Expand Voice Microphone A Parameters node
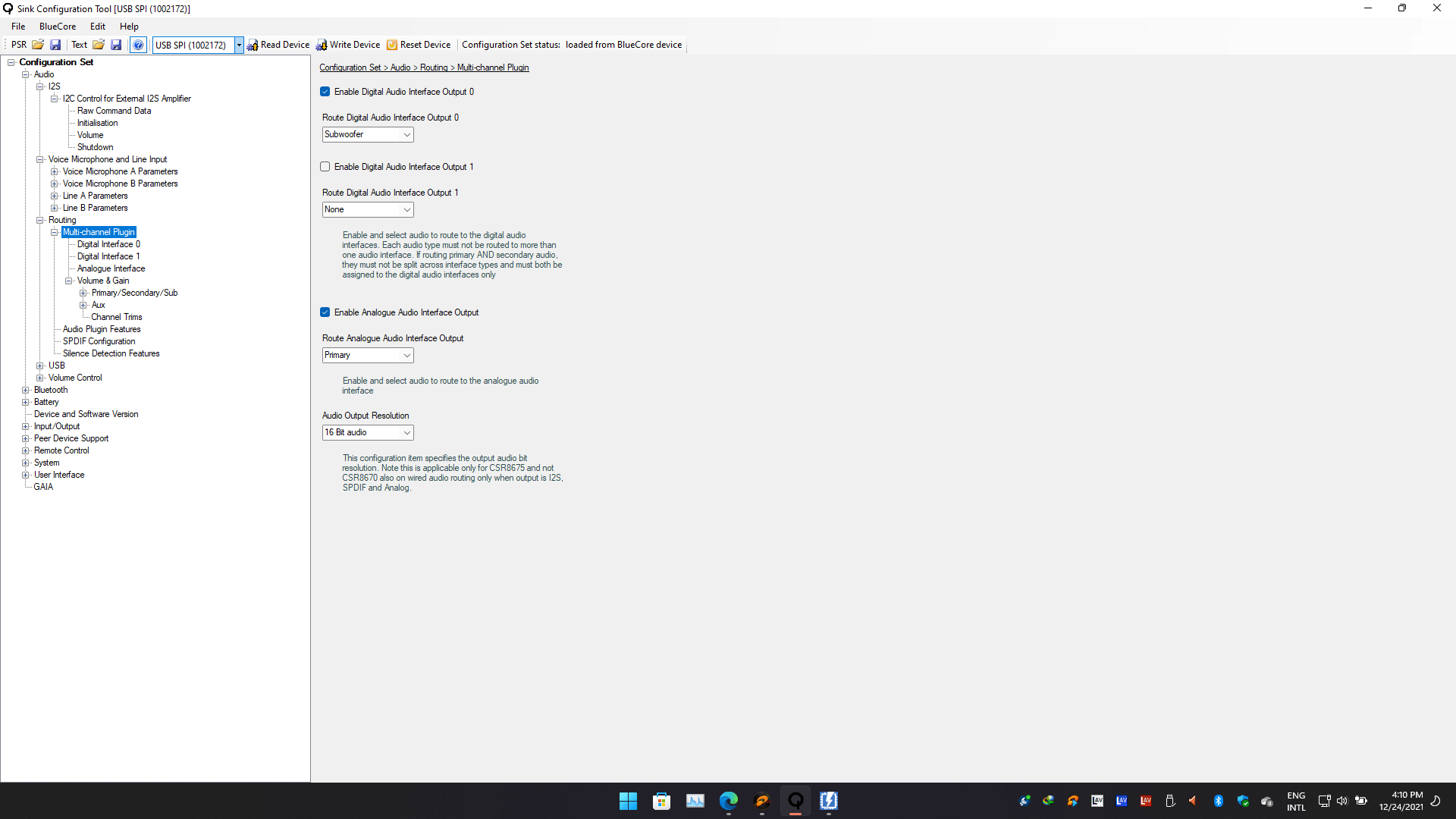 [x=55, y=171]
